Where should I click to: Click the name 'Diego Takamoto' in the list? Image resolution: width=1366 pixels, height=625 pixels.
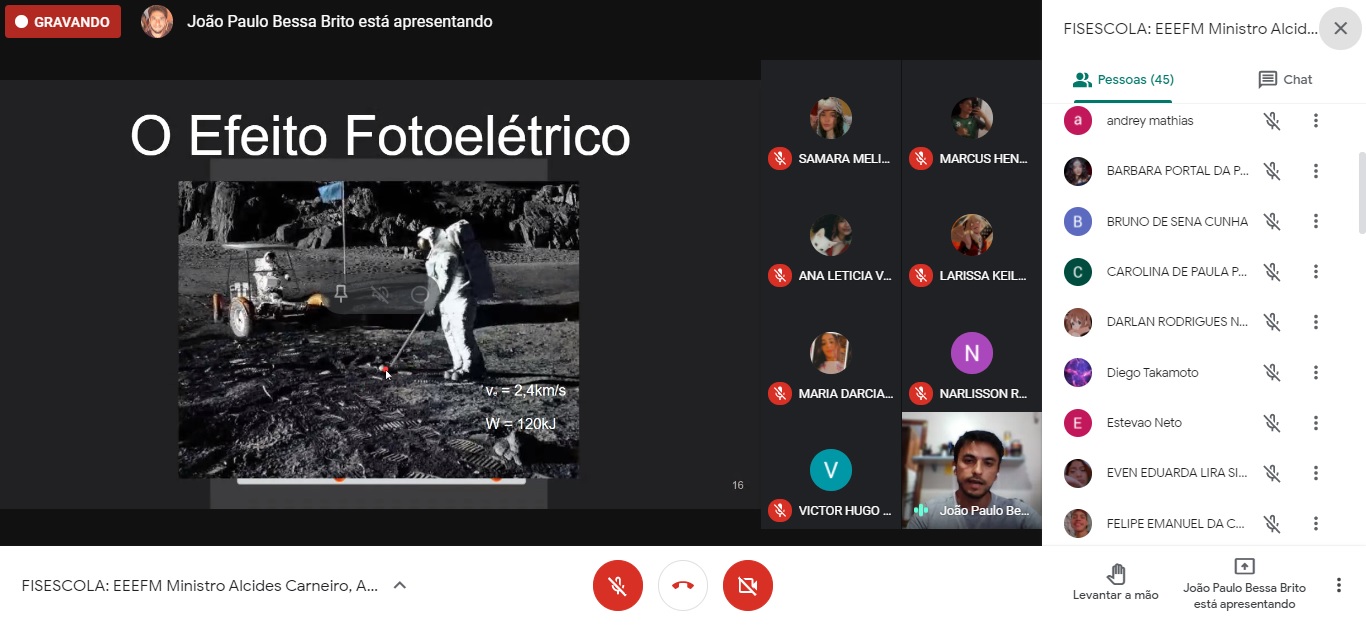(x=1152, y=372)
